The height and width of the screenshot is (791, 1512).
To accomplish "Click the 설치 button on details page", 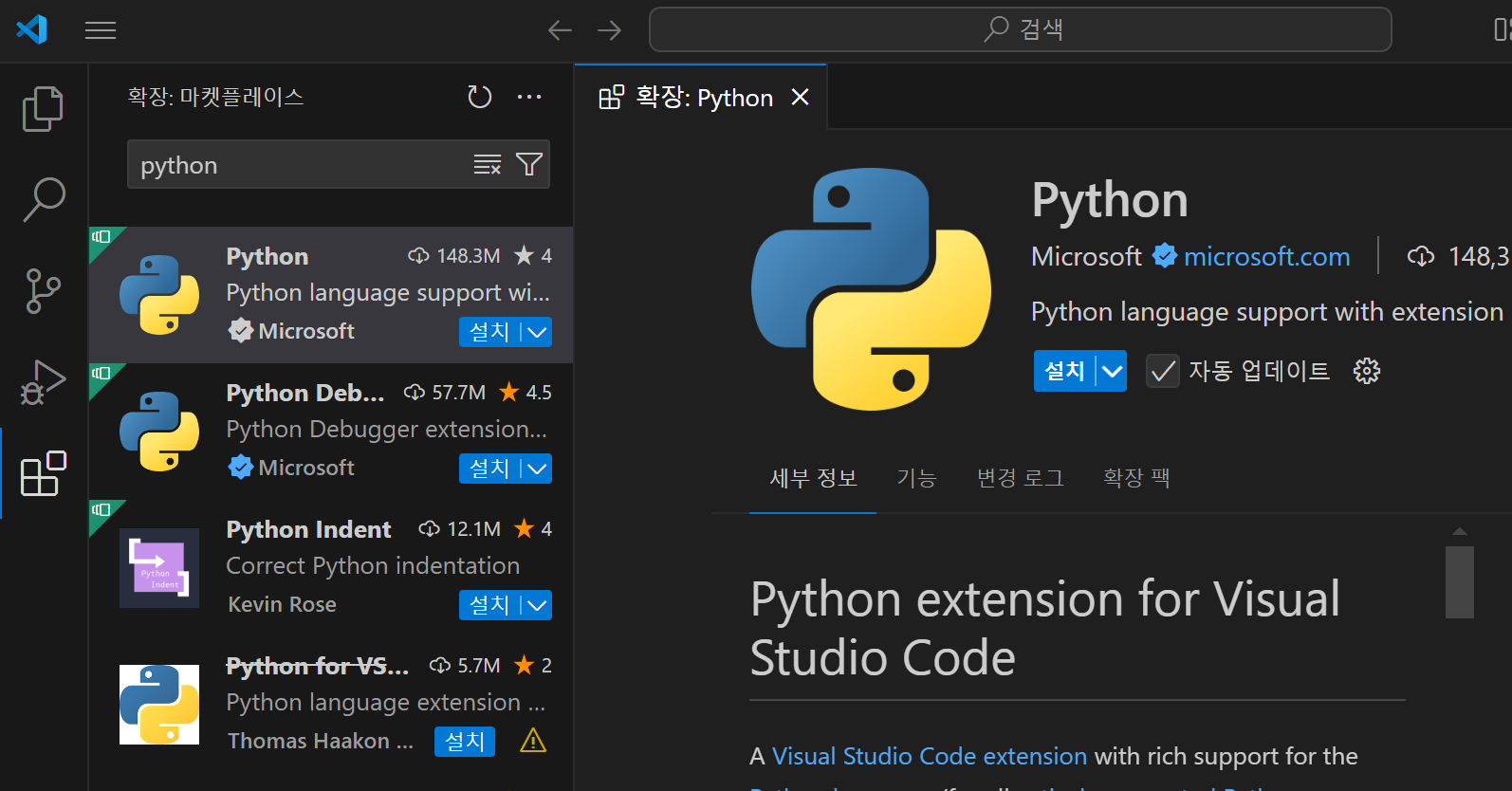I will point(1064,371).
